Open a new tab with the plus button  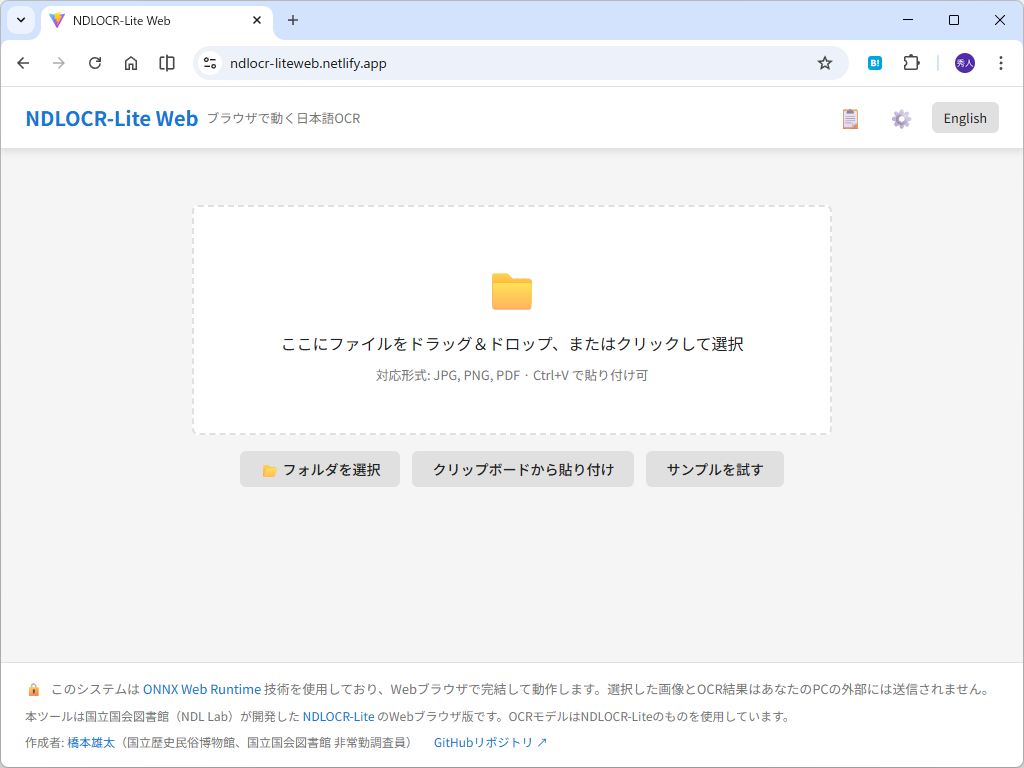294,20
